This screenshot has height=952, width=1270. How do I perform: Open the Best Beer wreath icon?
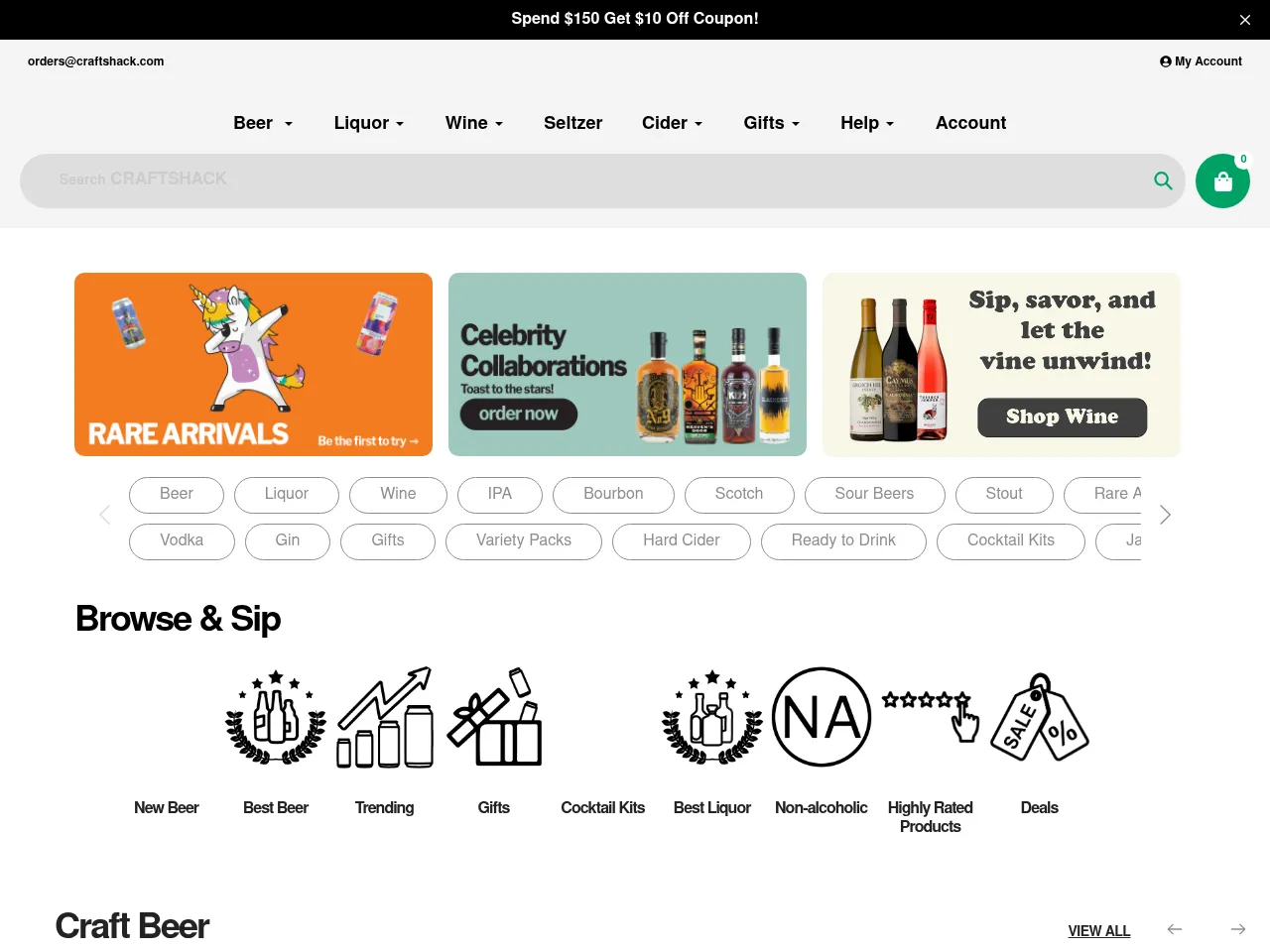[276, 717]
